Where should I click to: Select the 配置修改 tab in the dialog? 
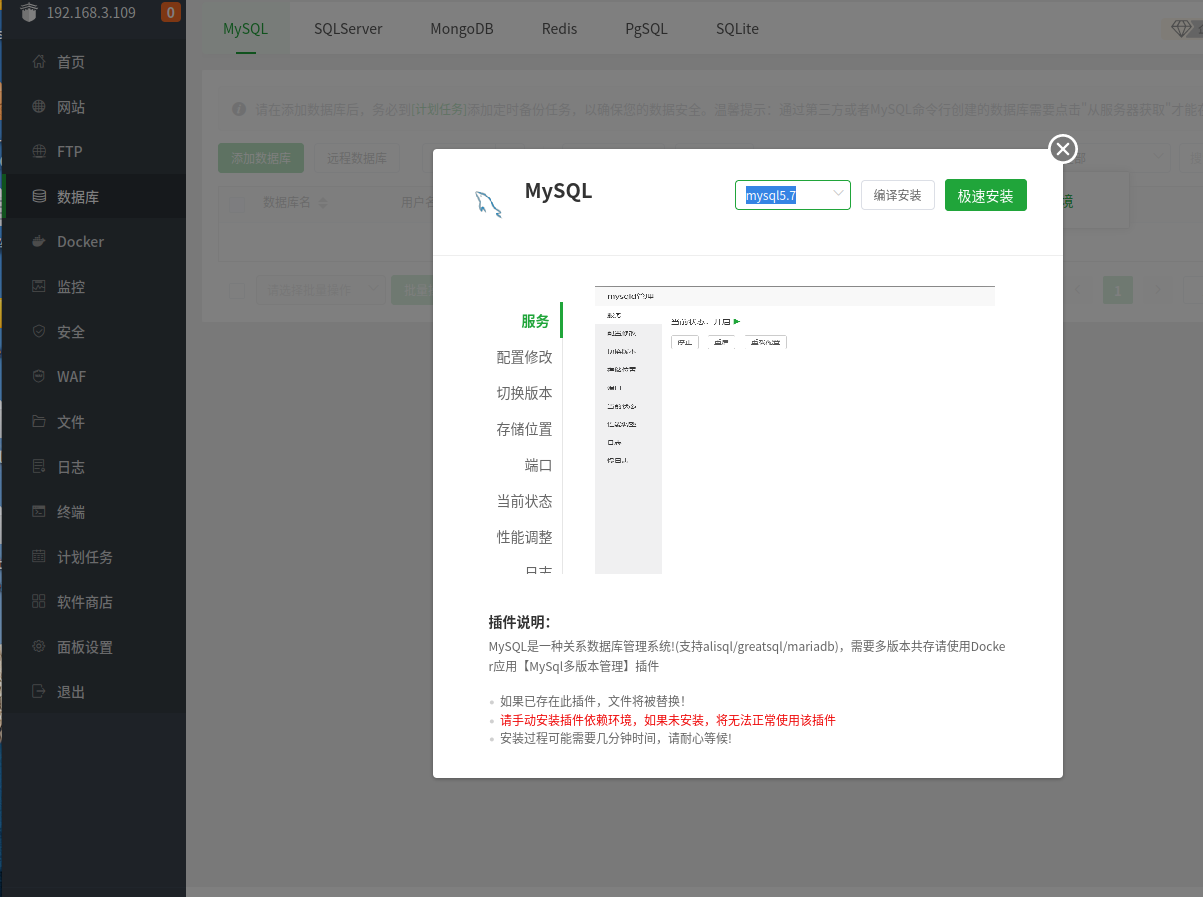[x=524, y=357]
